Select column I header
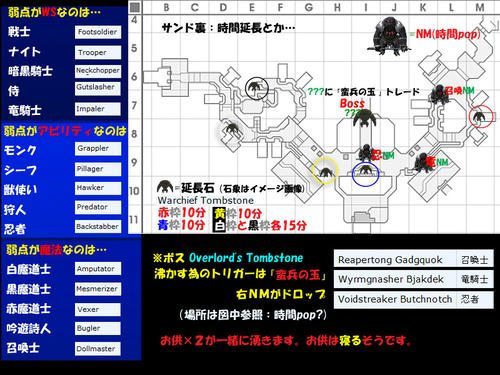 366,7
